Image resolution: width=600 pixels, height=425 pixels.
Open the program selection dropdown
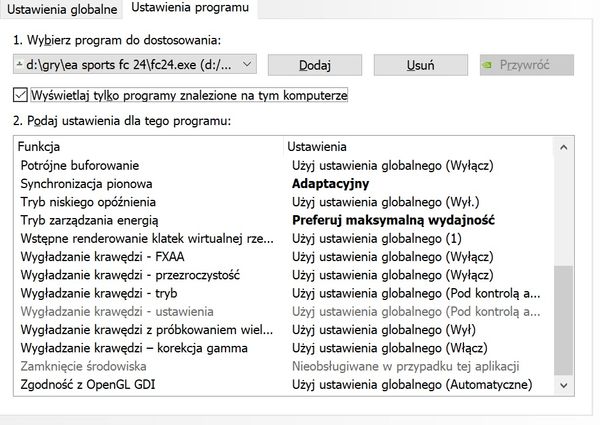[247, 65]
